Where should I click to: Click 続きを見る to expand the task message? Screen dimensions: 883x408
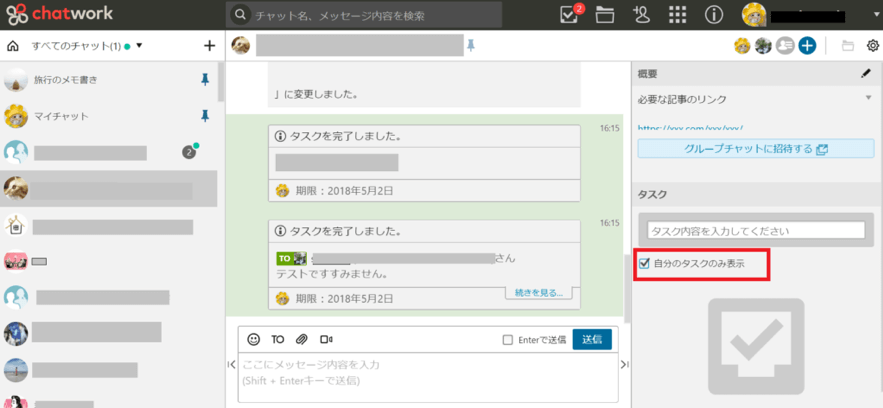(538, 293)
